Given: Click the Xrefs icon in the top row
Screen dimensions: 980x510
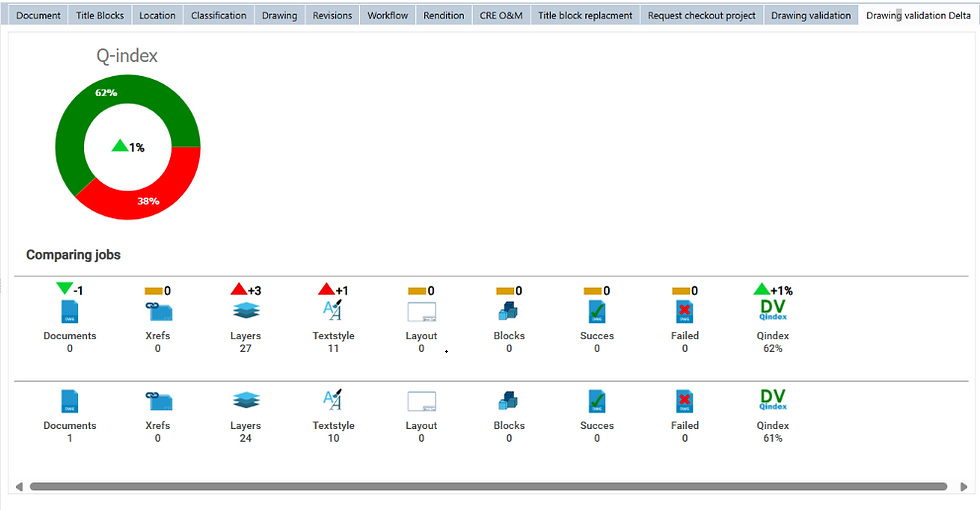Looking at the screenshot, I should coord(158,311).
